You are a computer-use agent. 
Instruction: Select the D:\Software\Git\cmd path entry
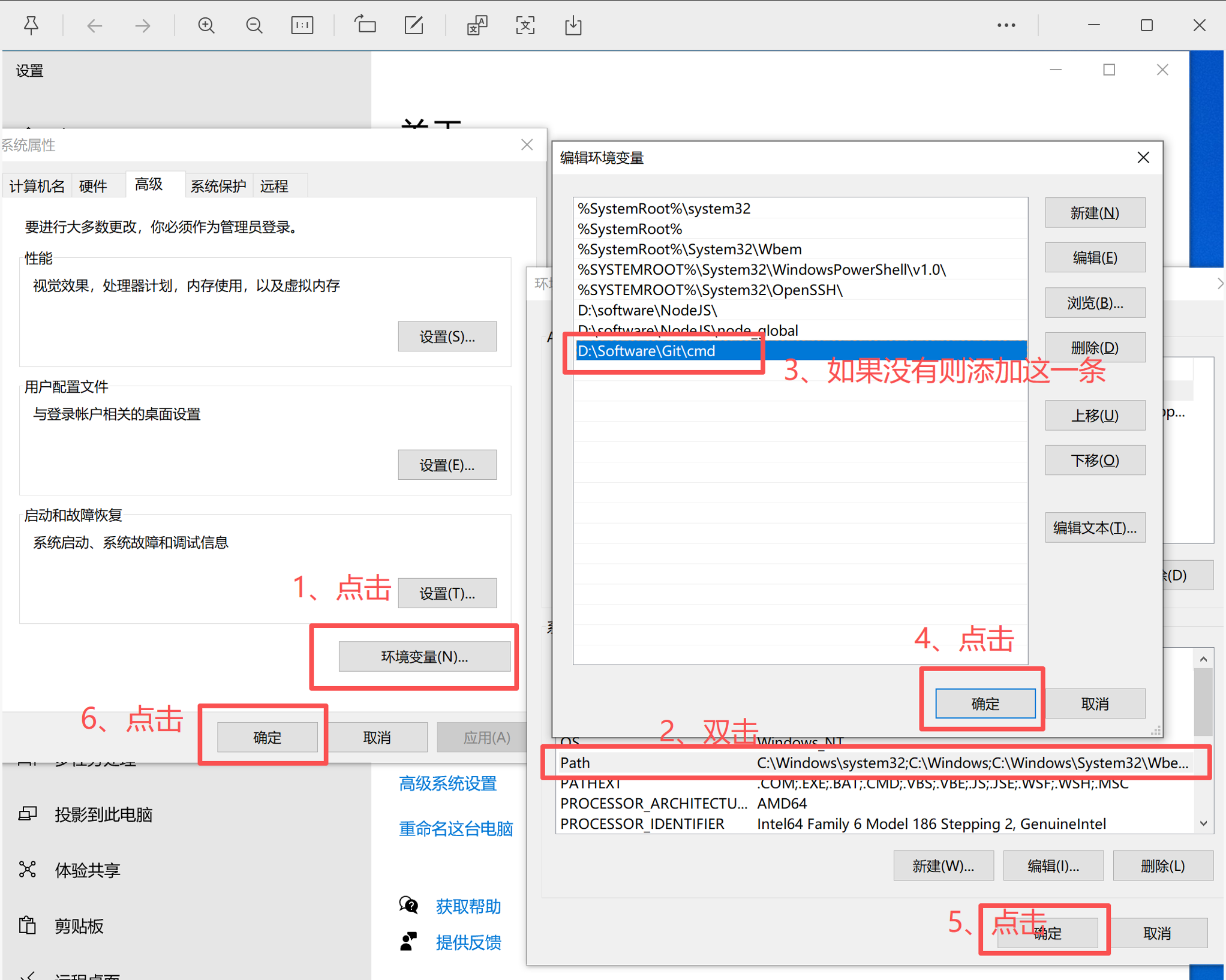point(647,351)
